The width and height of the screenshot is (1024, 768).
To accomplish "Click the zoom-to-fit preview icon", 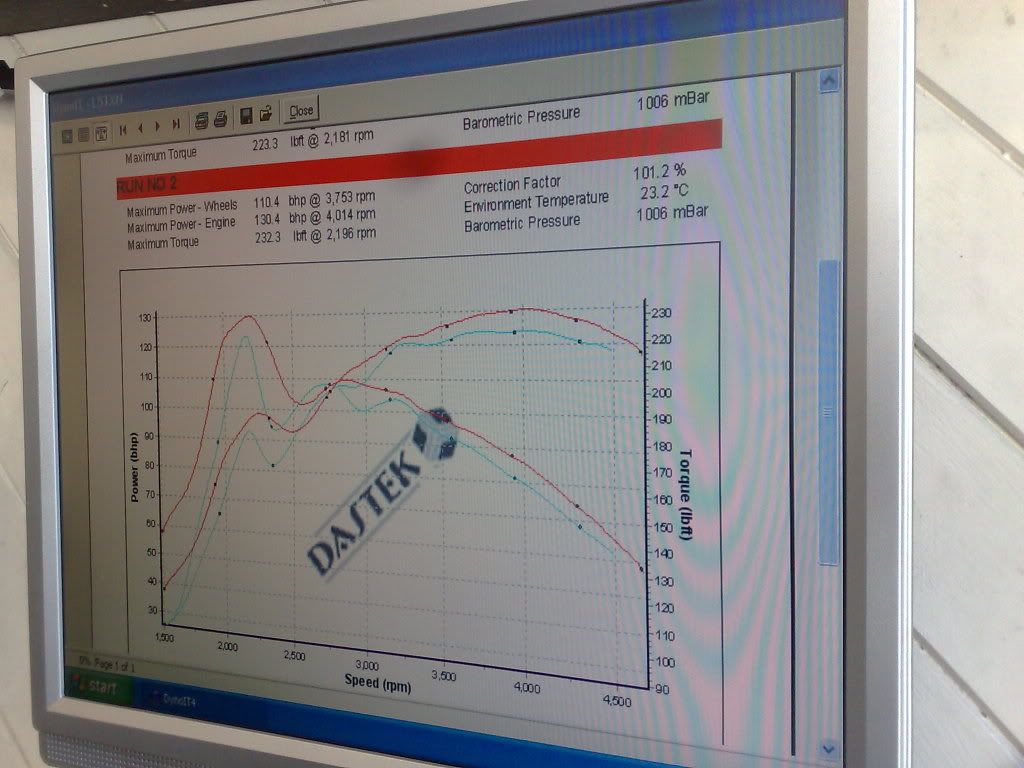I will tap(67, 136).
